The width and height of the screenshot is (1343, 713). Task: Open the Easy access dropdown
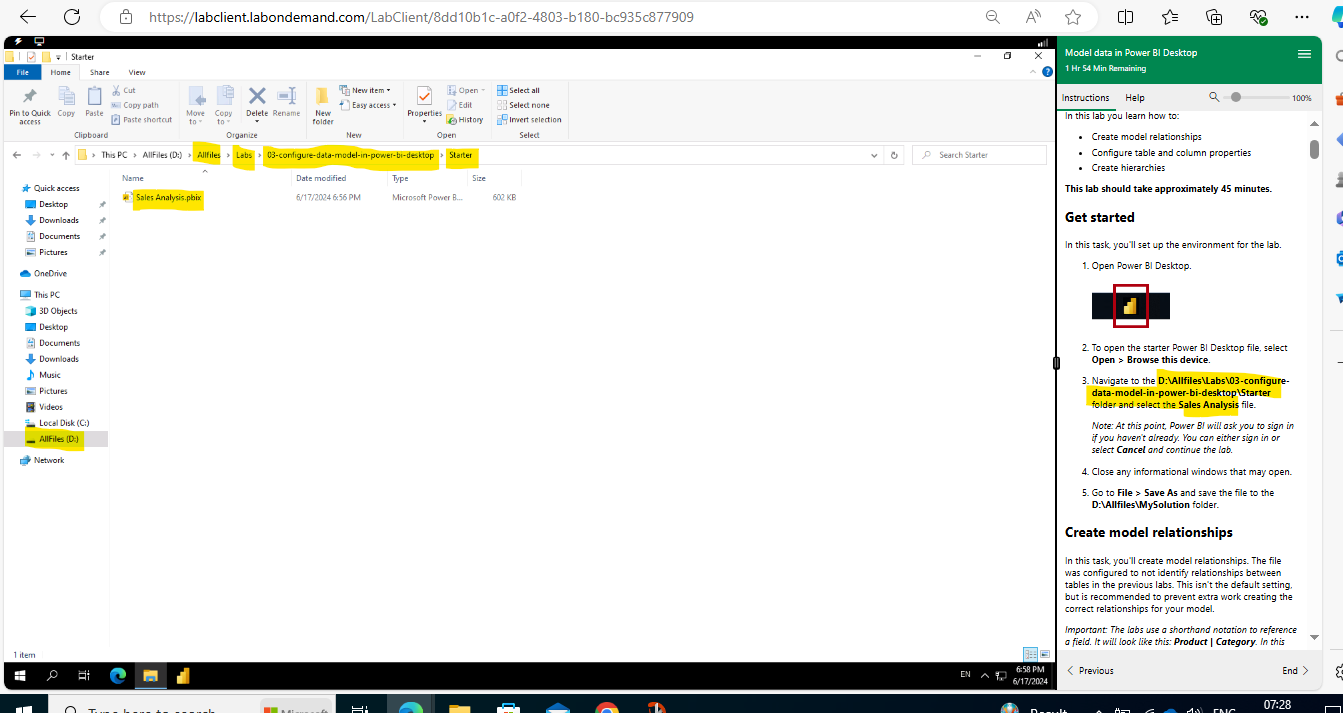click(x=368, y=105)
